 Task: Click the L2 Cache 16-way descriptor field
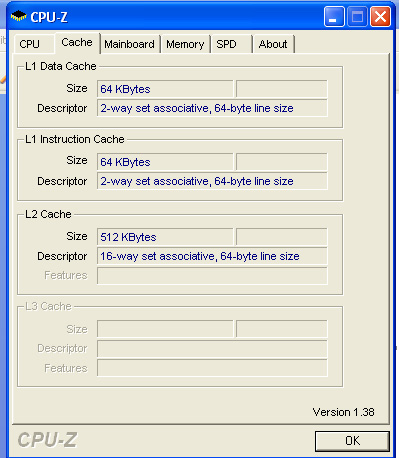click(212, 256)
